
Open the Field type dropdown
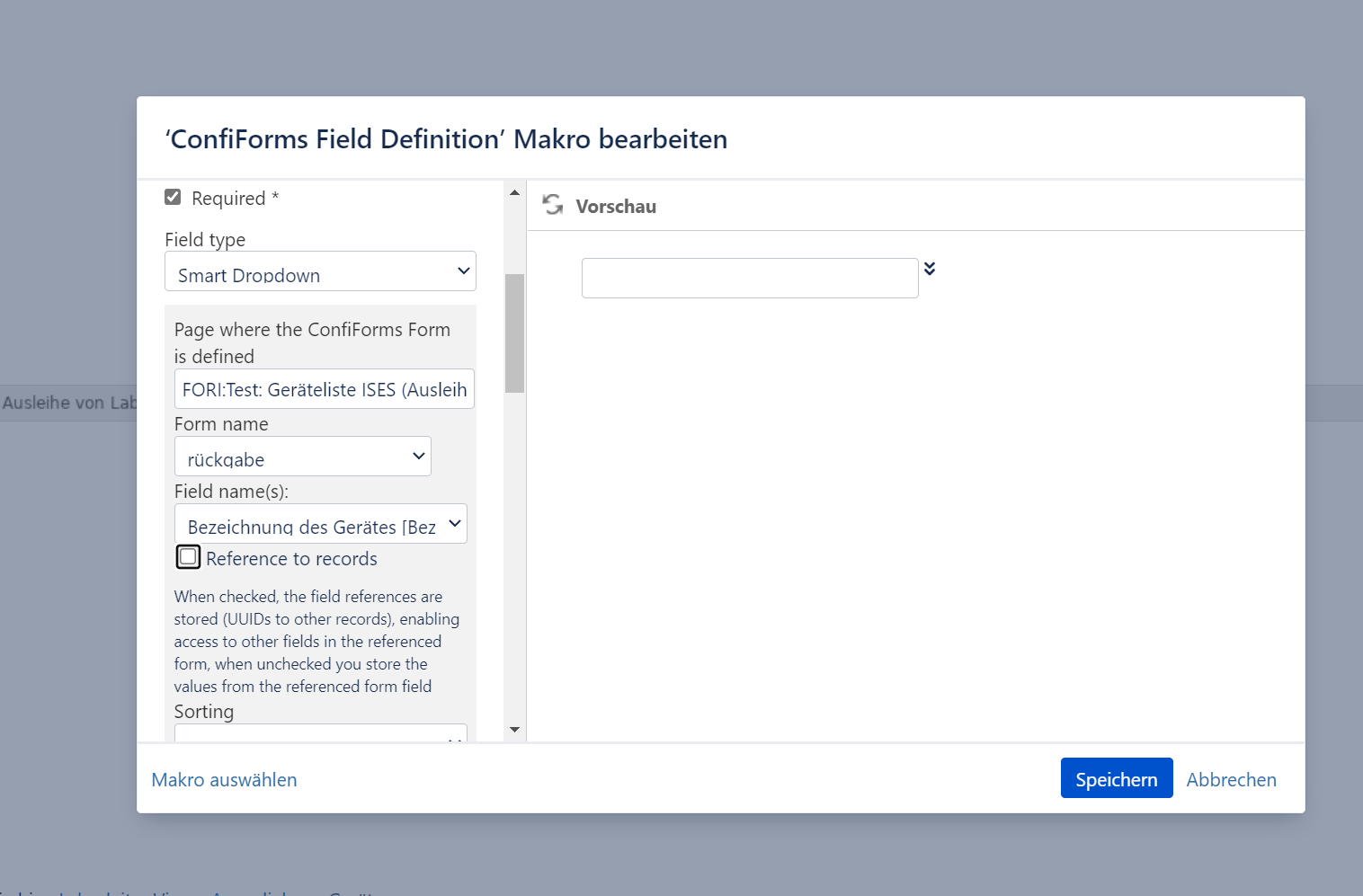point(320,271)
